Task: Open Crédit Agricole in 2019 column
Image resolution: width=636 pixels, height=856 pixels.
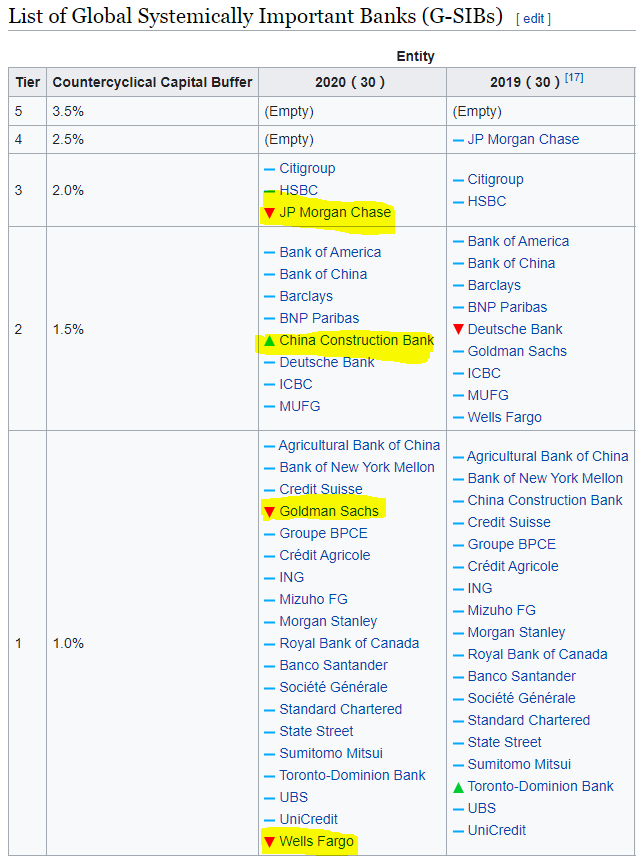Action: 513,566
